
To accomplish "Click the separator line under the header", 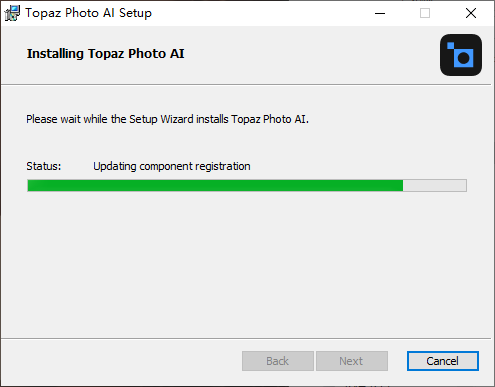I will pos(246,85).
